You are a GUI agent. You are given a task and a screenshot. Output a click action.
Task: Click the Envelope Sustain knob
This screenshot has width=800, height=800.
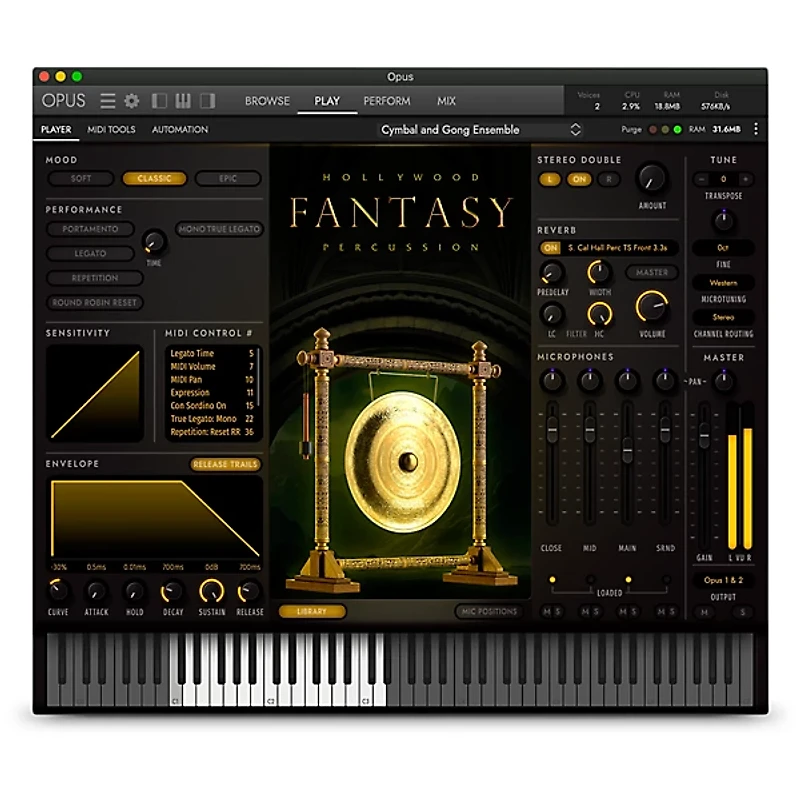click(x=211, y=591)
